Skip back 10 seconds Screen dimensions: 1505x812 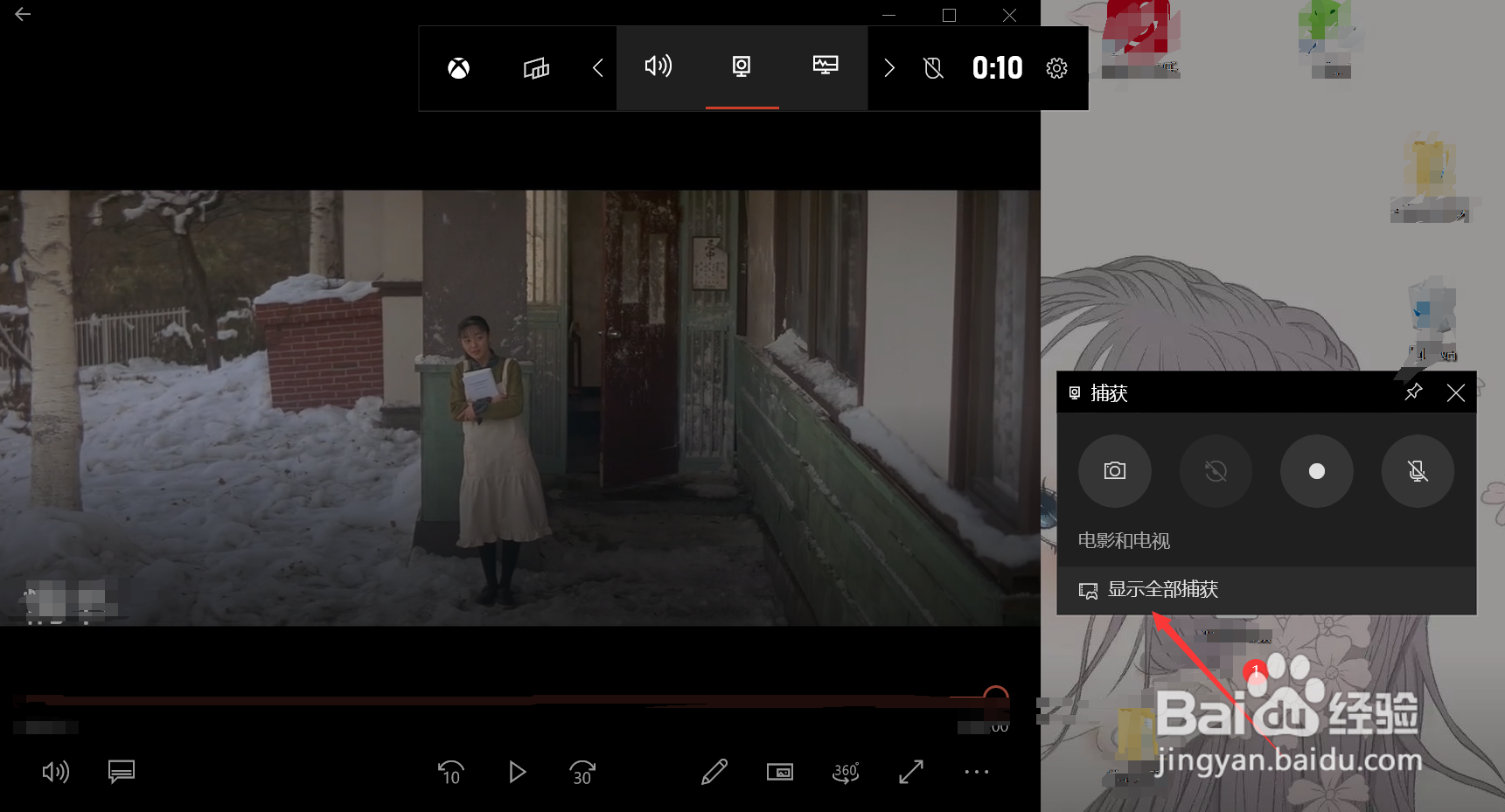(450, 773)
